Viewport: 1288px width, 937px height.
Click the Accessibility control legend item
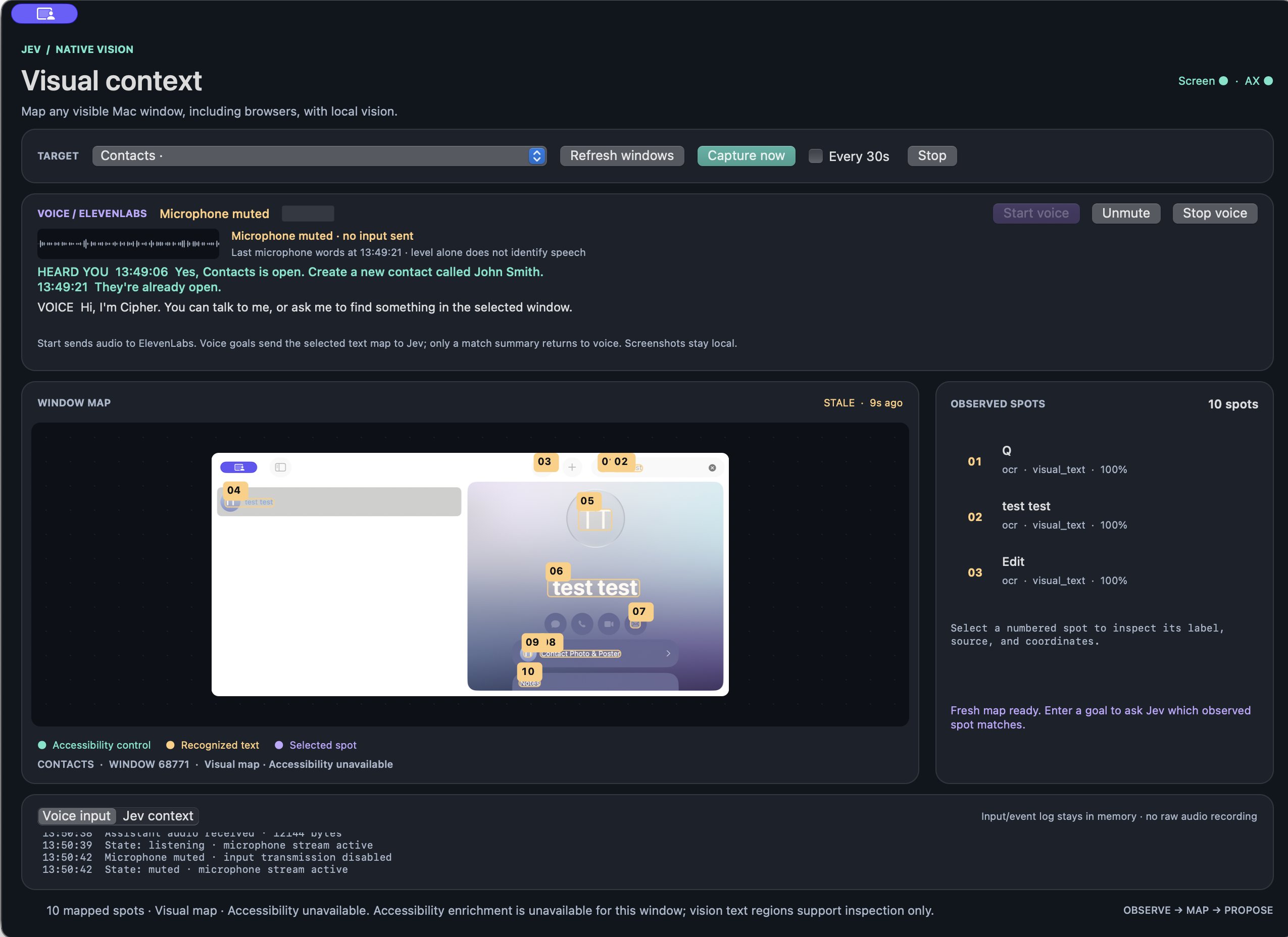tap(94, 745)
